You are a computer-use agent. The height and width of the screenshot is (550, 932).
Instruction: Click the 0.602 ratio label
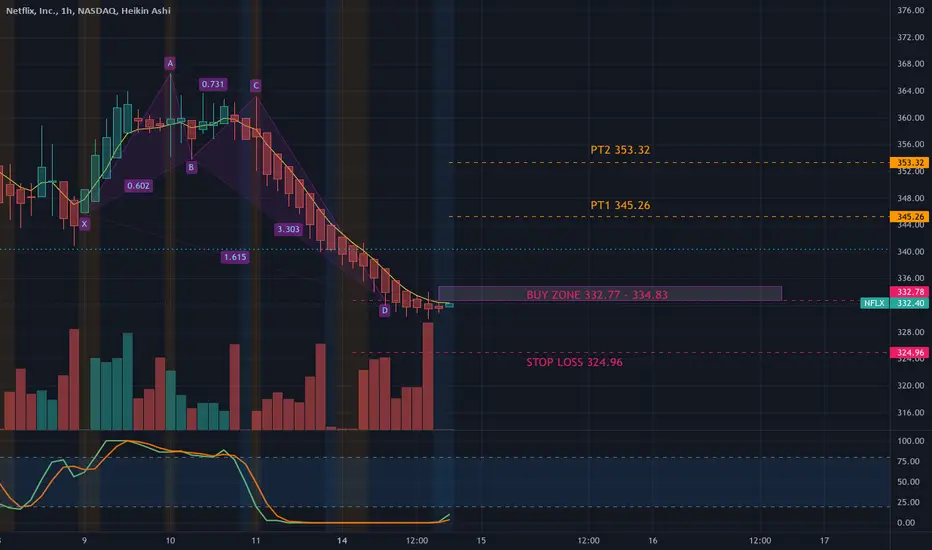[x=138, y=186]
